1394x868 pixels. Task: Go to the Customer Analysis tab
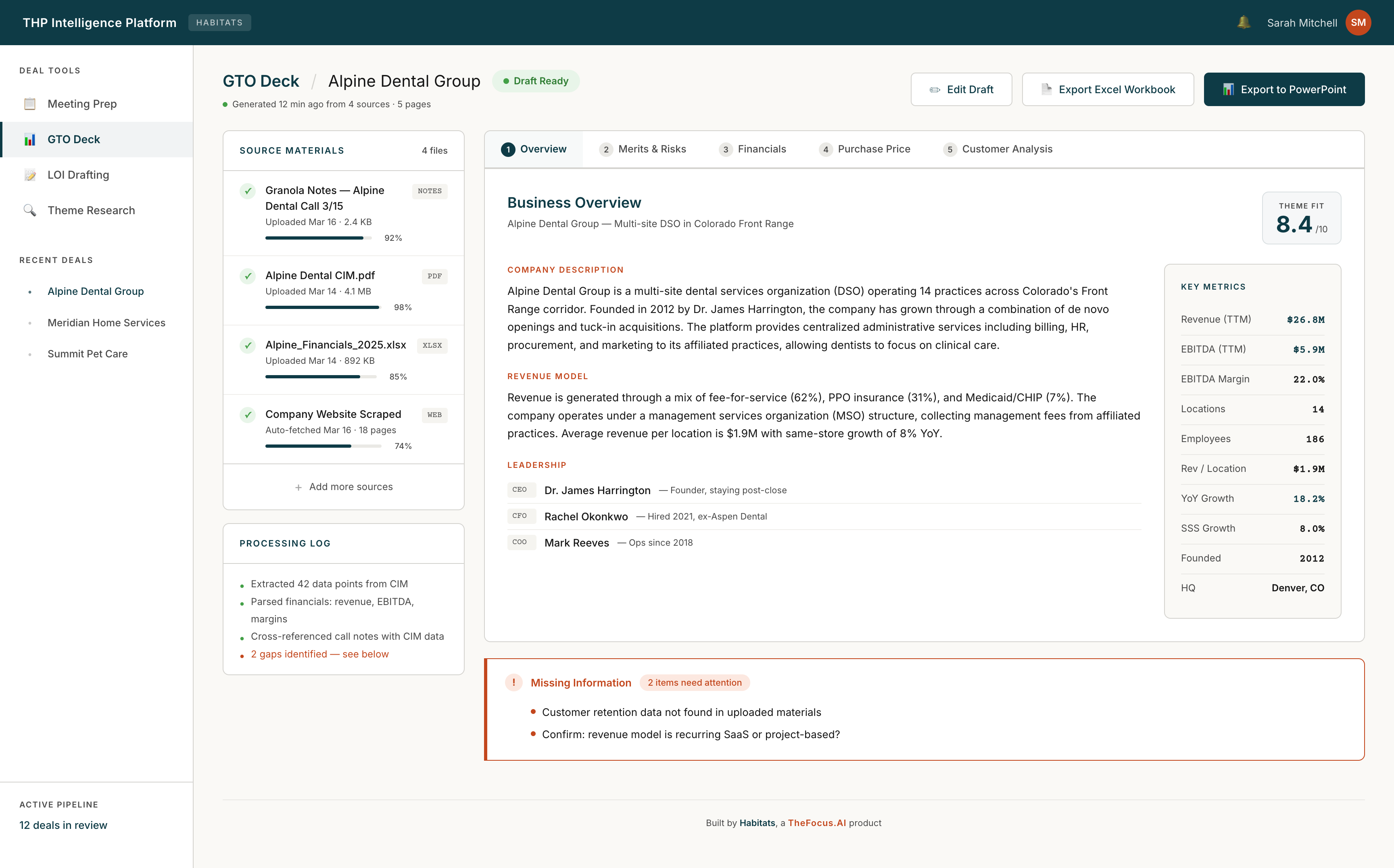(x=998, y=149)
